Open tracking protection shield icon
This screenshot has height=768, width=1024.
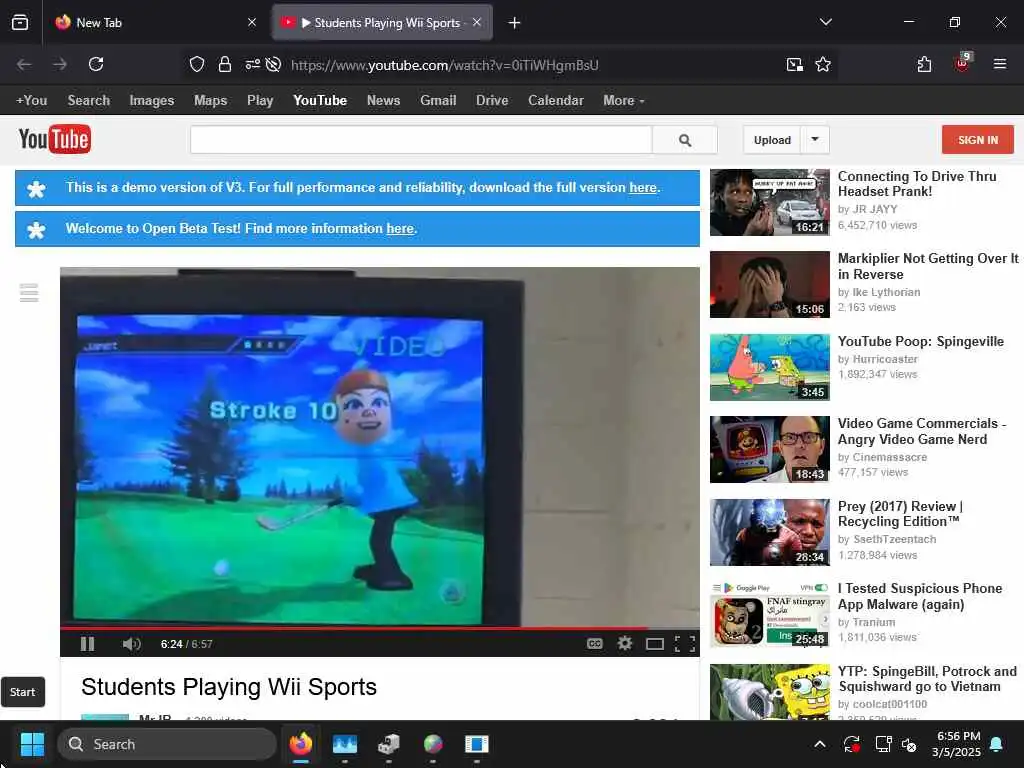[x=197, y=64]
